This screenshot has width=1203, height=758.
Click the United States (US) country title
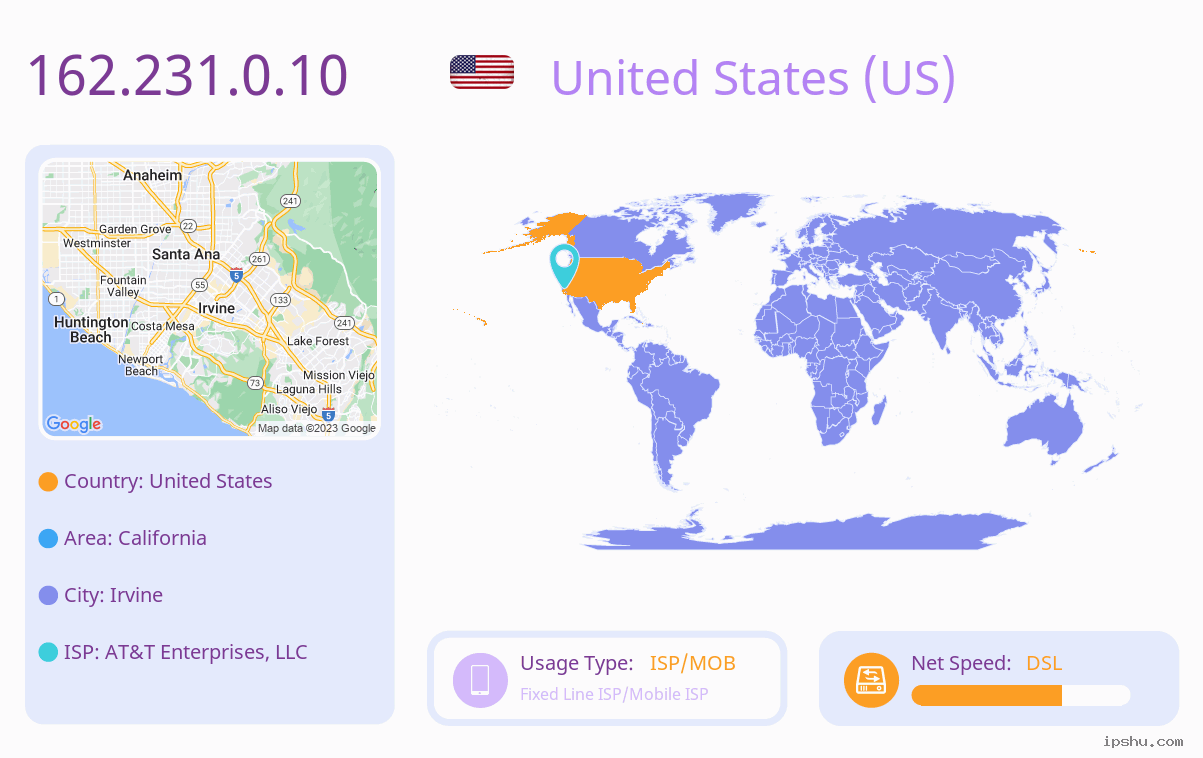point(753,78)
